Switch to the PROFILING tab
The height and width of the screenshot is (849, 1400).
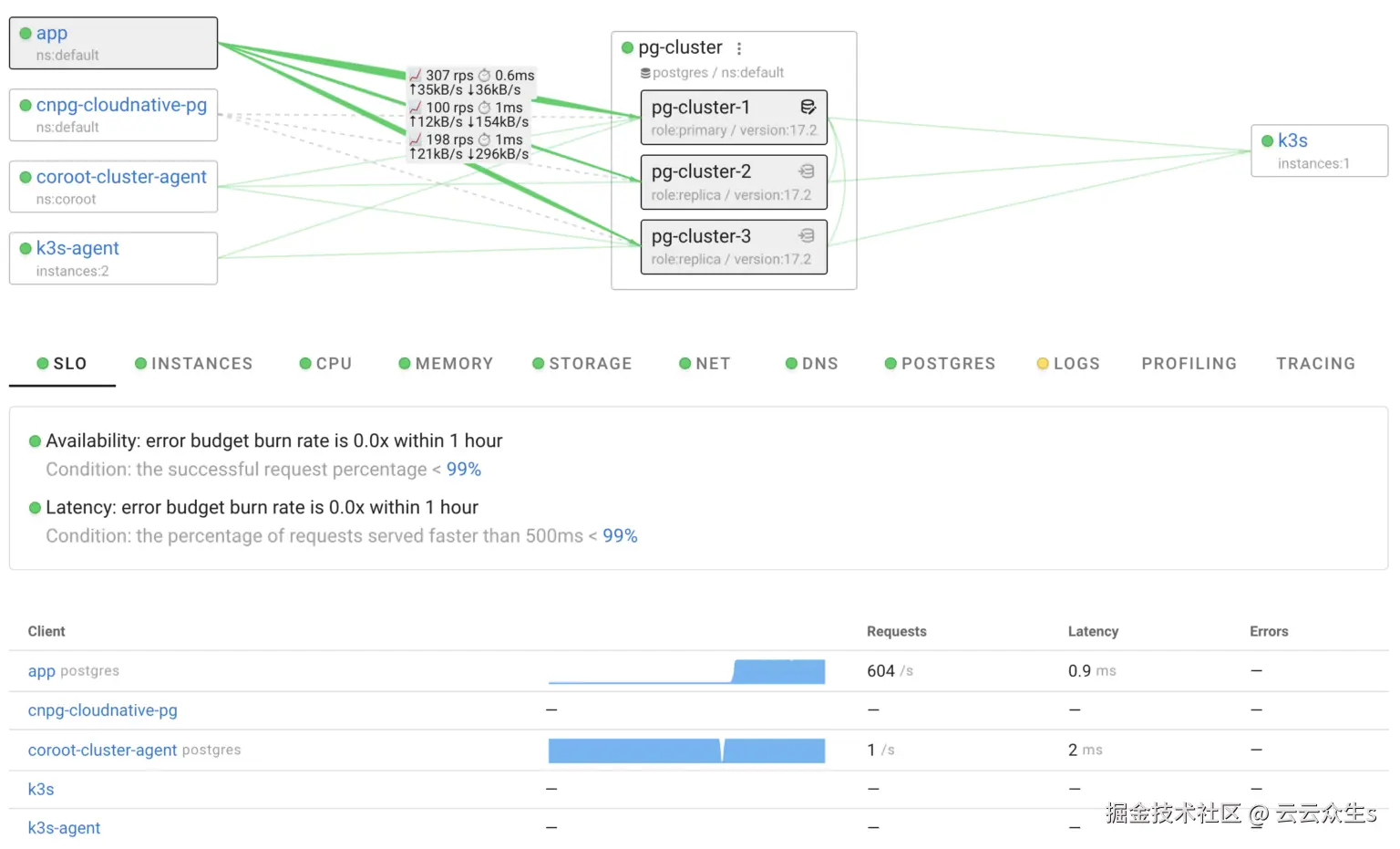click(x=1189, y=364)
